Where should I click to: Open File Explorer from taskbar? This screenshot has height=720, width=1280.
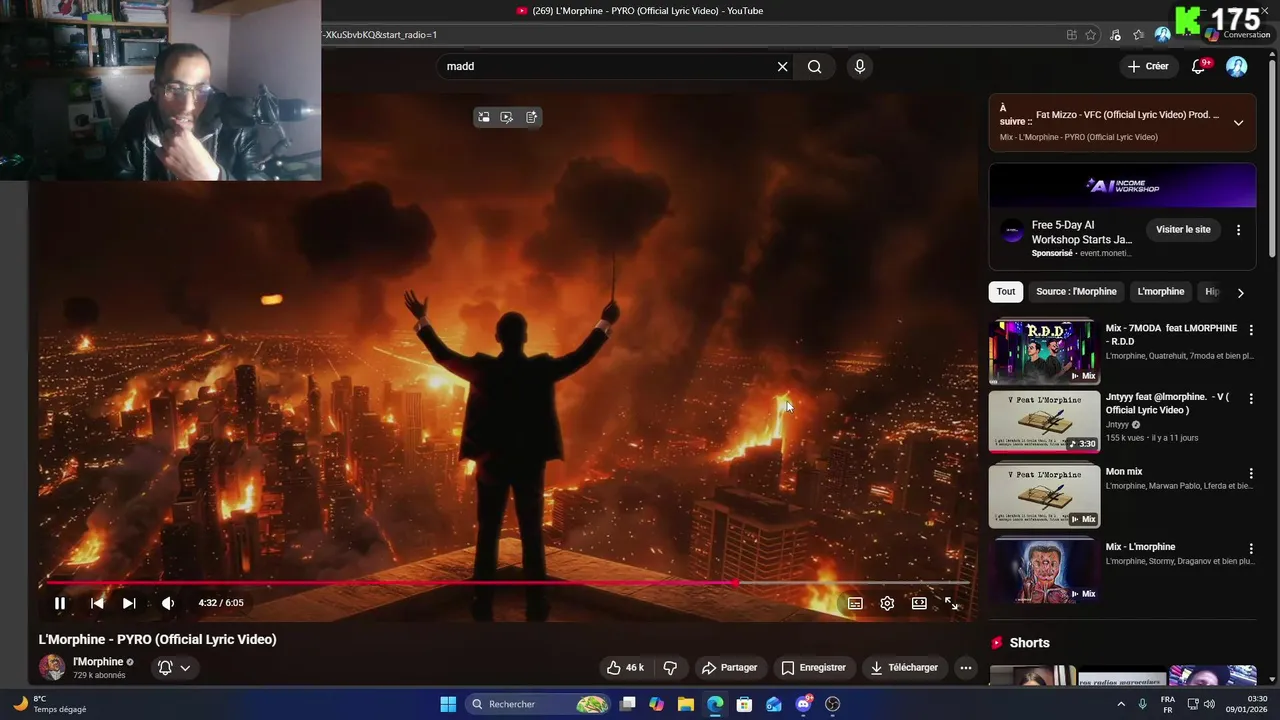point(686,704)
